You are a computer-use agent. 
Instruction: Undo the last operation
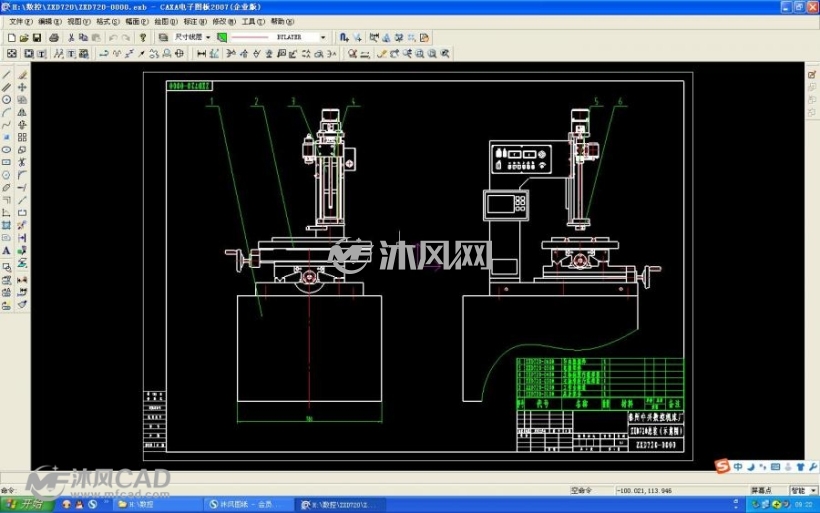click(x=113, y=38)
